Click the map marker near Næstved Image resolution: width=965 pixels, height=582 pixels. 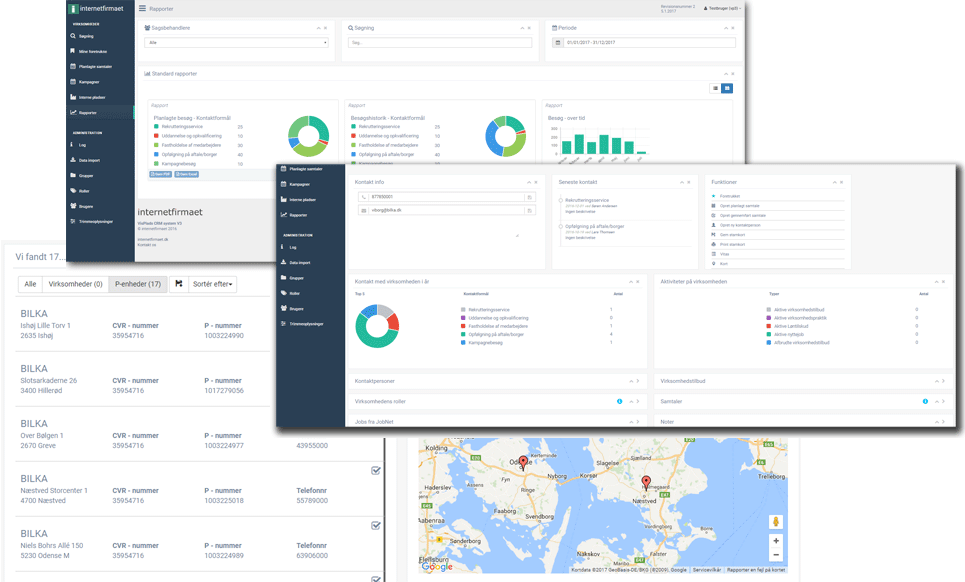coord(646,483)
